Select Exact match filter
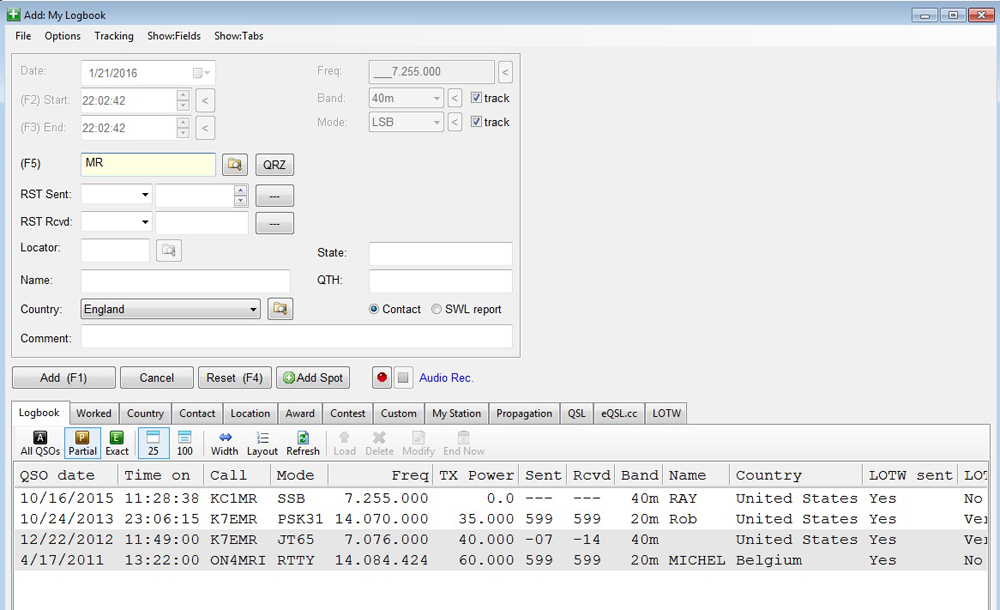Viewport: 1000px width, 610px height. pos(117,443)
